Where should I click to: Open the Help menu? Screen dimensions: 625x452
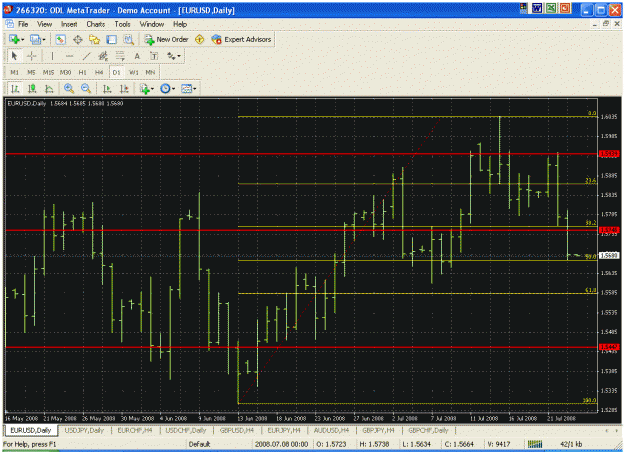coord(180,24)
